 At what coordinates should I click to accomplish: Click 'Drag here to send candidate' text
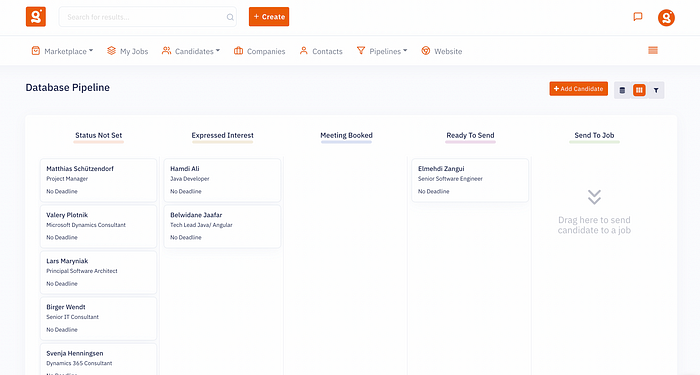pyautogui.click(x=594, y=225)
